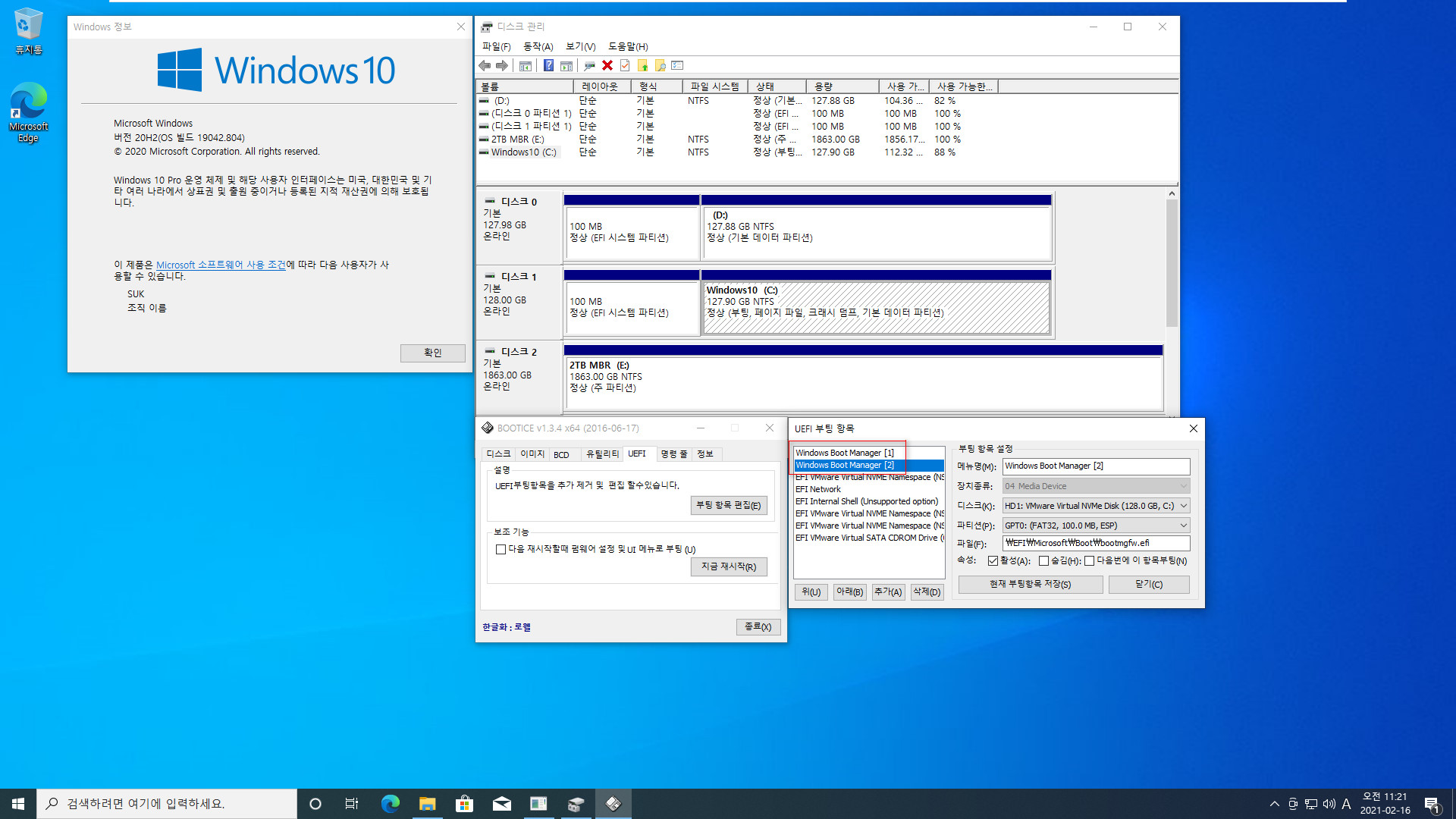1456x819 pixels.
Task: Switch to the 명령 줄 tab in BOOTICE
Action: 673,454
